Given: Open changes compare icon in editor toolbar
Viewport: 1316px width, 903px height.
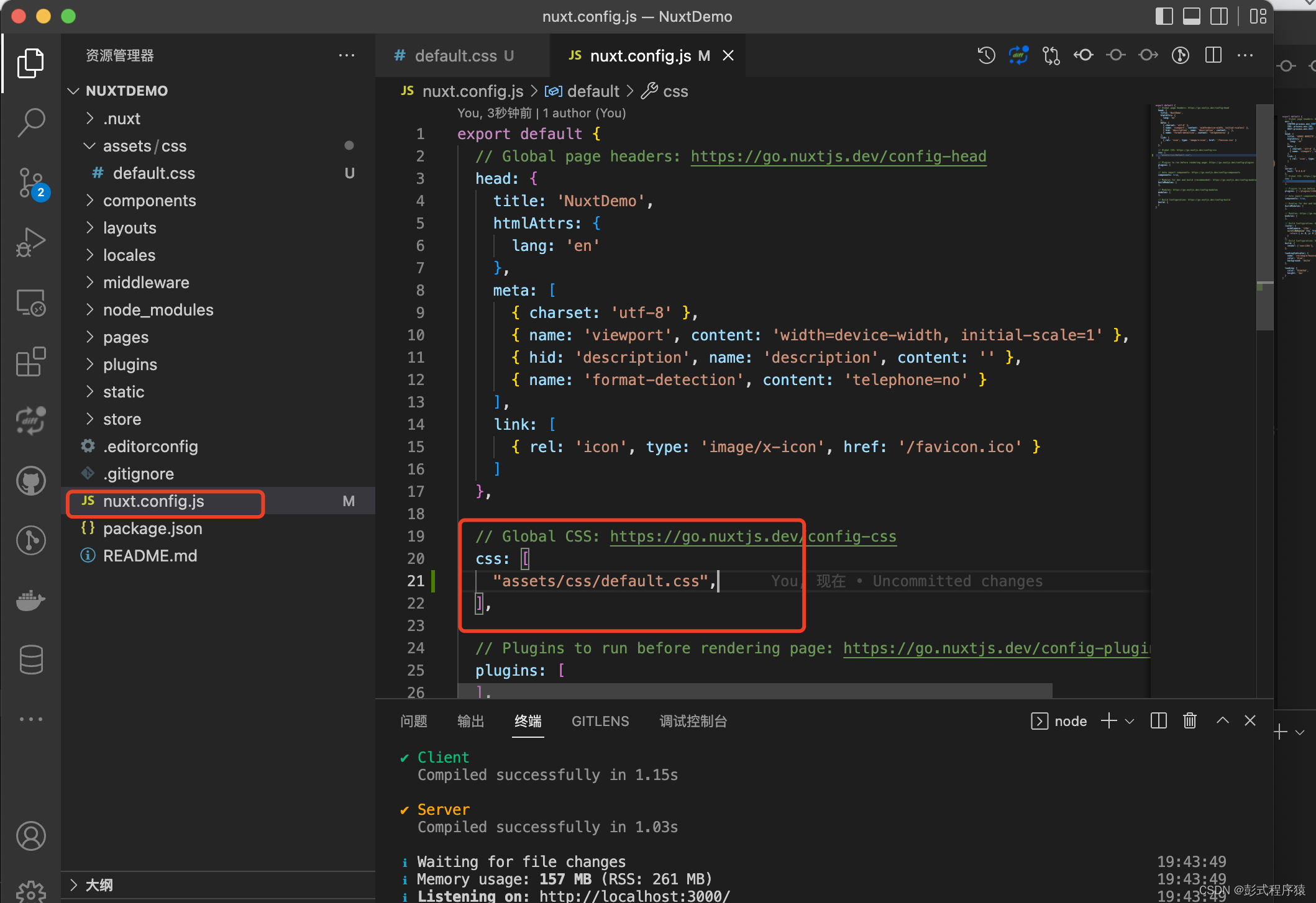Looking at the screenshot, I should click(1051, 56).
